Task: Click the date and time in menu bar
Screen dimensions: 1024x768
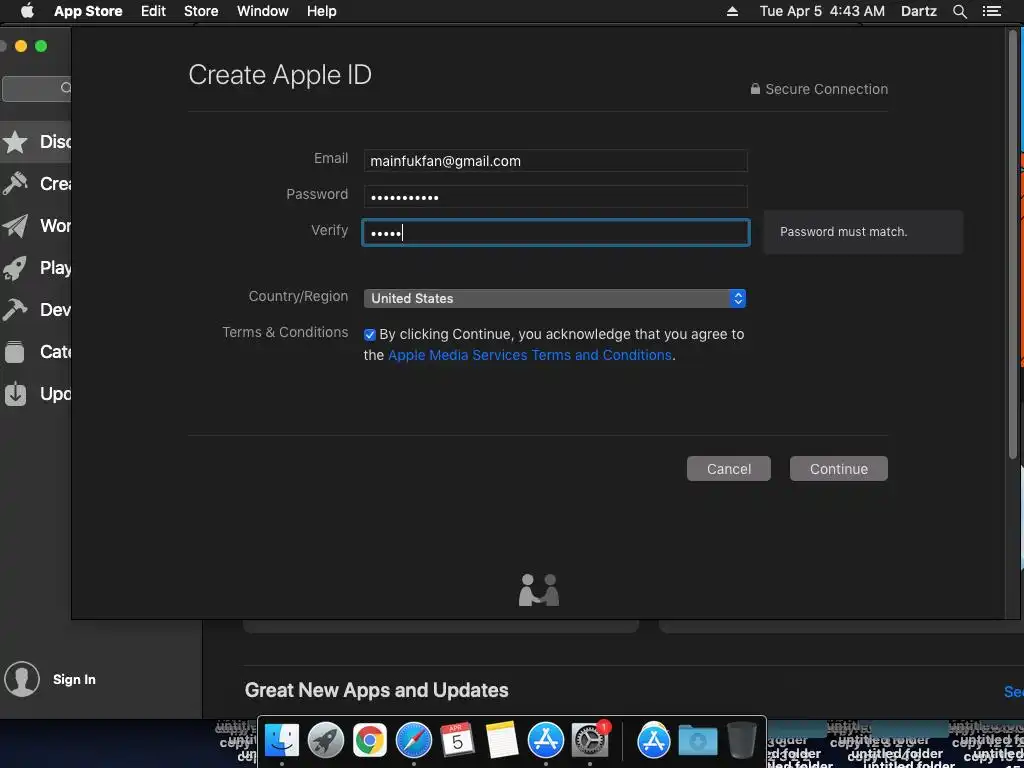Action: click(822, 11)
